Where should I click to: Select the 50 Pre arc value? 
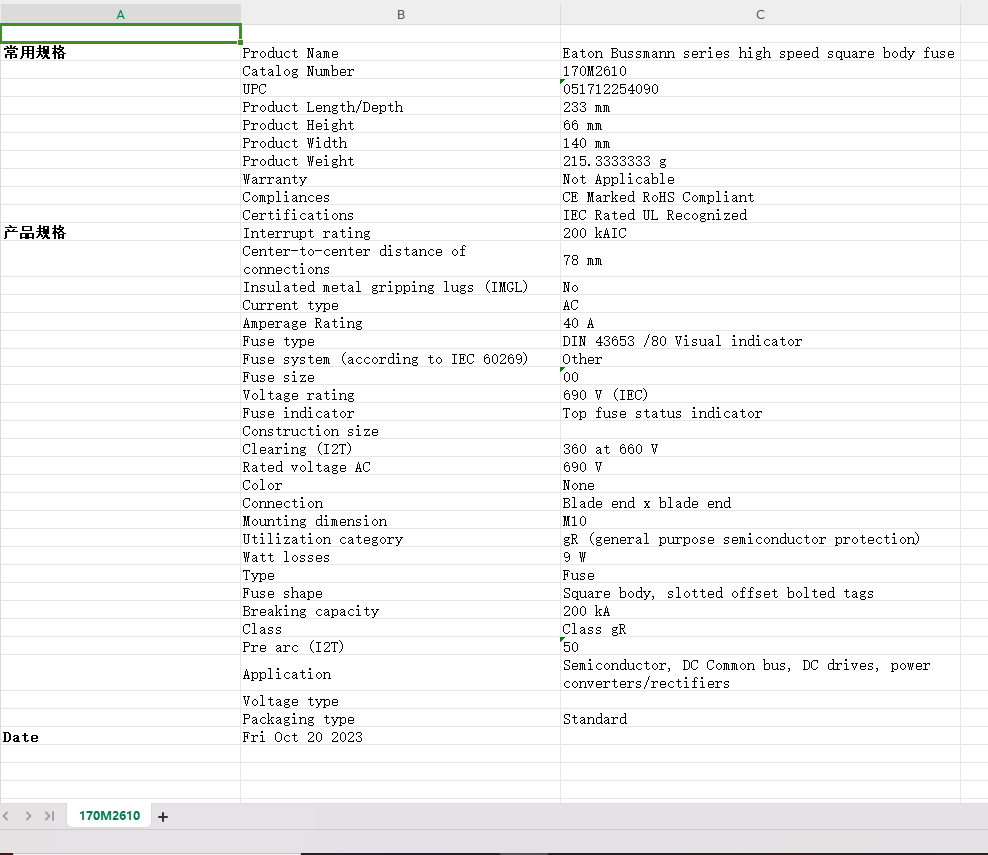[760, 646]
